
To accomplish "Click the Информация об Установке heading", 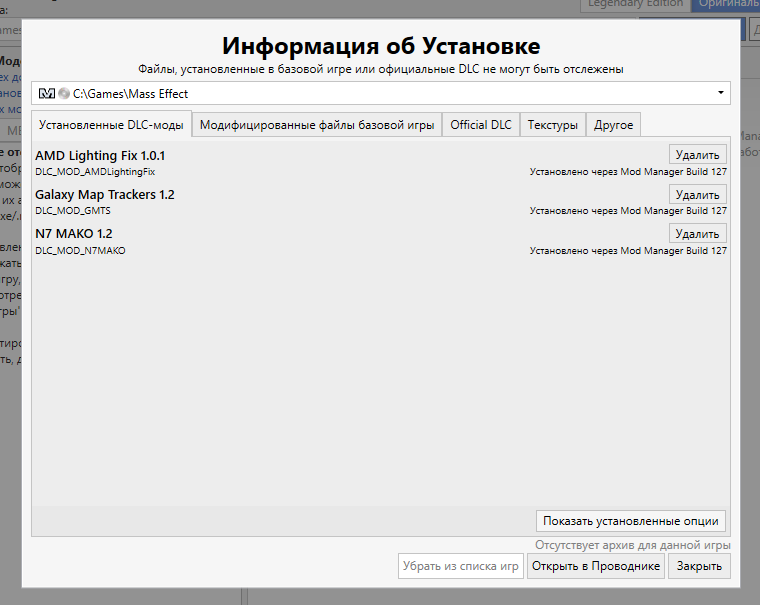I will pos(381,46).
